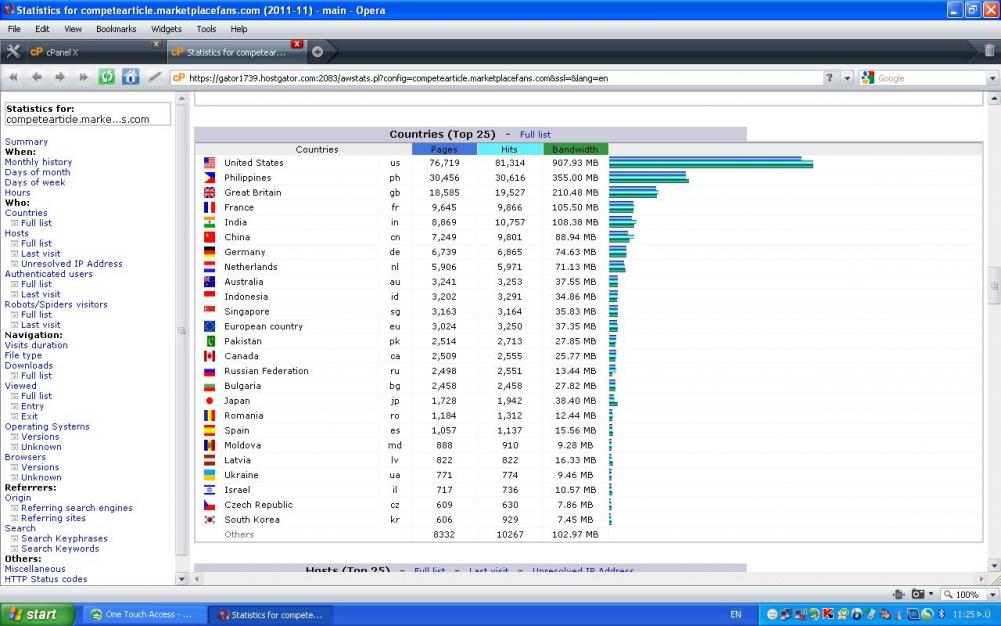1001x626 pixels.
Task: Close the Statistics tab with red X
Action: [x=297, y=44]
